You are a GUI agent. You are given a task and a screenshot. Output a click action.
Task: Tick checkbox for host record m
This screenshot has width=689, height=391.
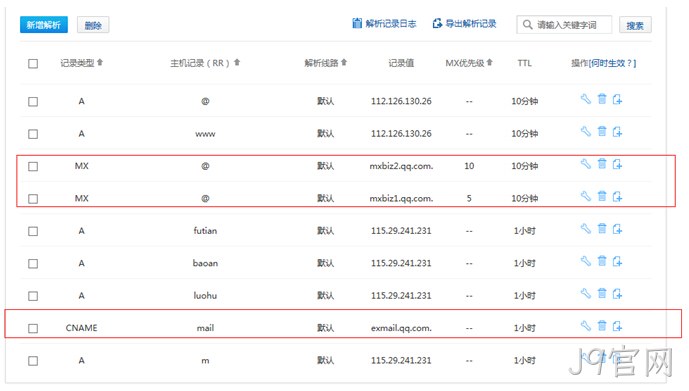33,361
